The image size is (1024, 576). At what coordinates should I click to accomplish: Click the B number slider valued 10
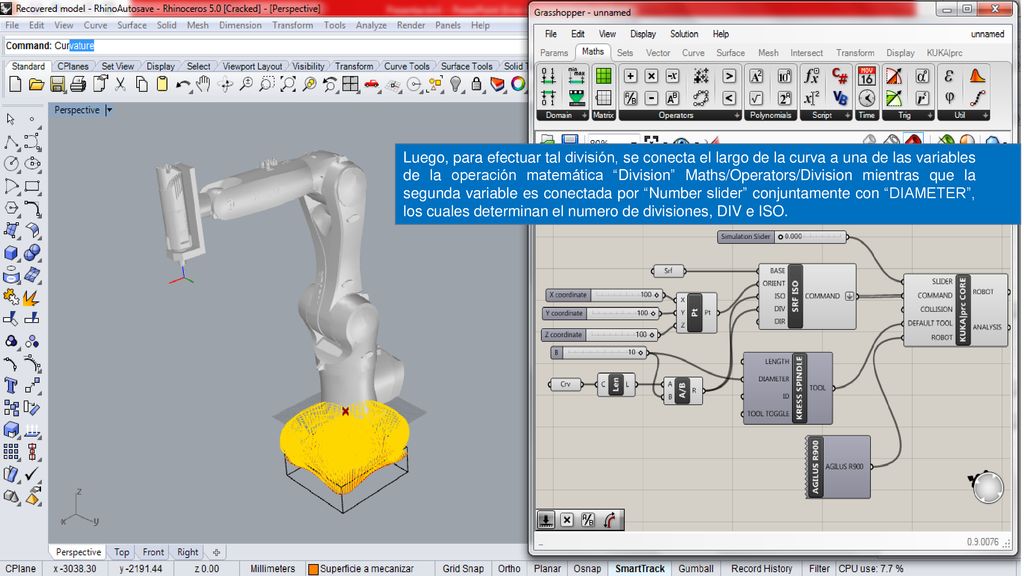(x=599, y=353)
